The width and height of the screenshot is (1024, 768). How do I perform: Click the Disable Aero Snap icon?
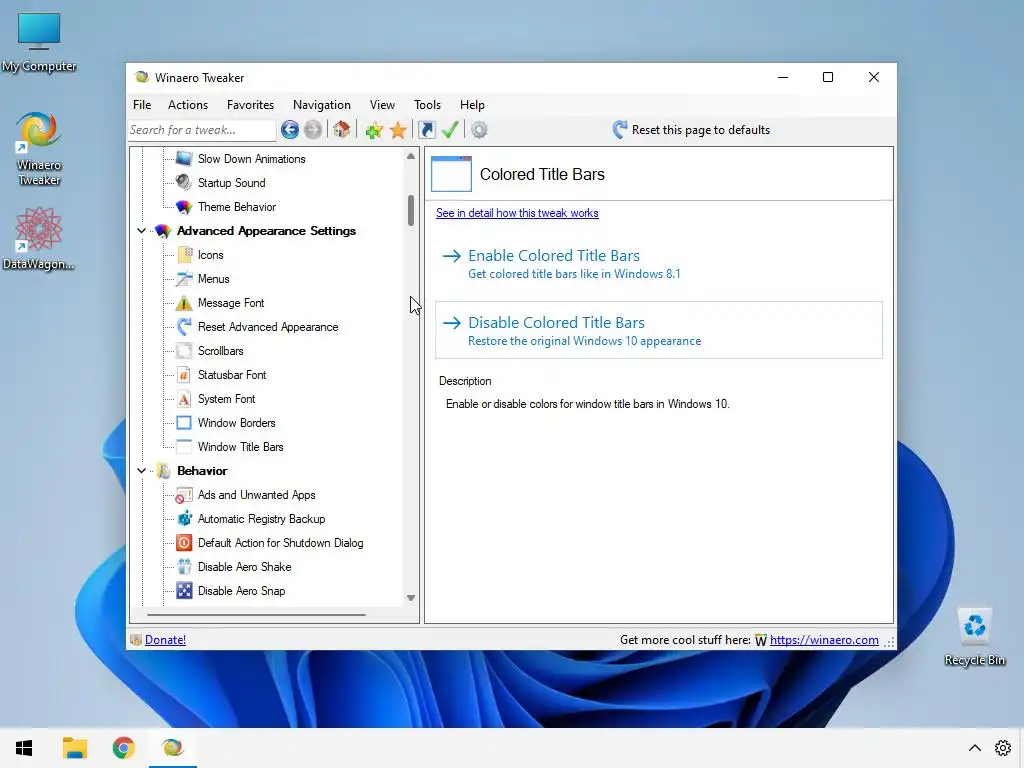pos(184,591)
